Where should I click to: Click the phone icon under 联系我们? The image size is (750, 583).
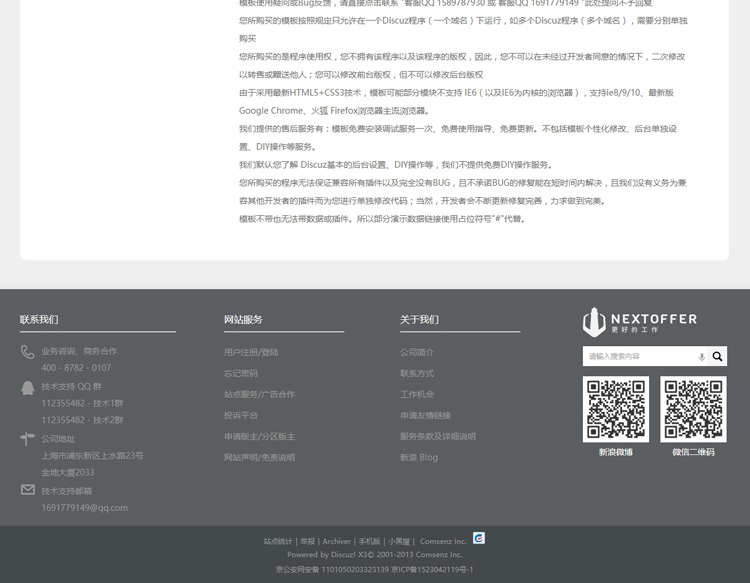tap(27, 352)
